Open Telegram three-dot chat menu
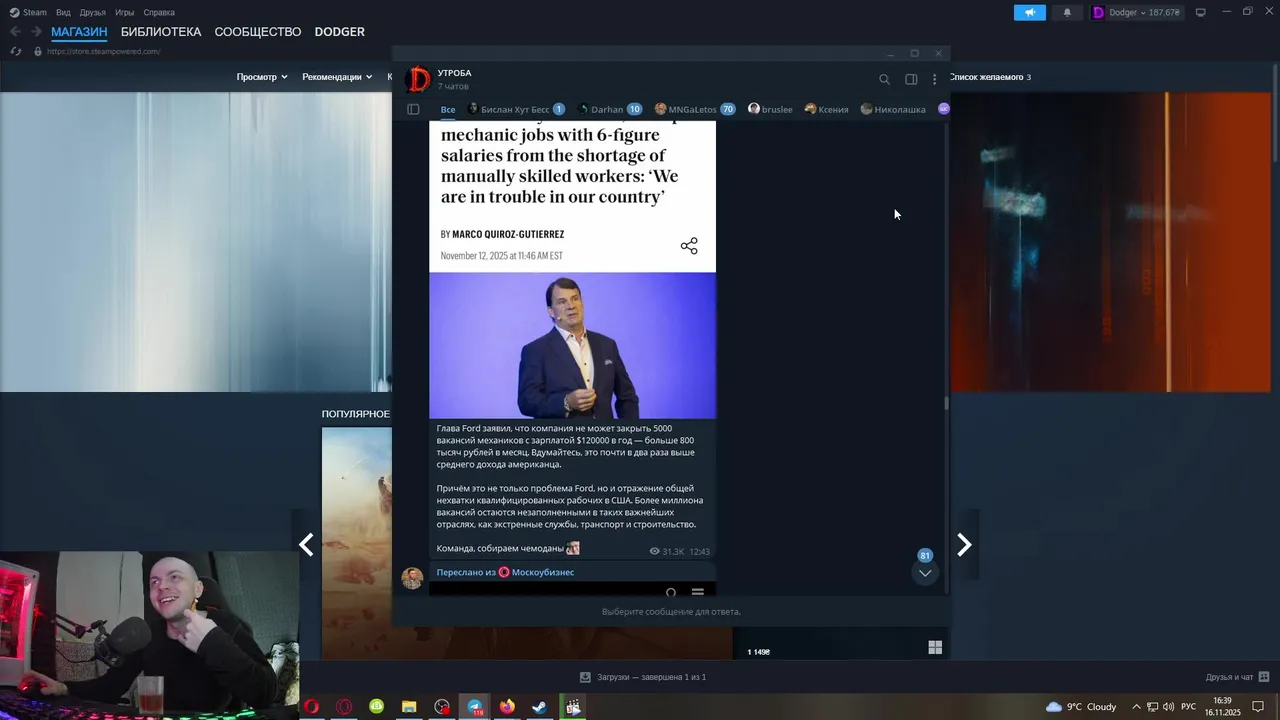The height and width of the screenshot is (720, 1280). (935, 79)
